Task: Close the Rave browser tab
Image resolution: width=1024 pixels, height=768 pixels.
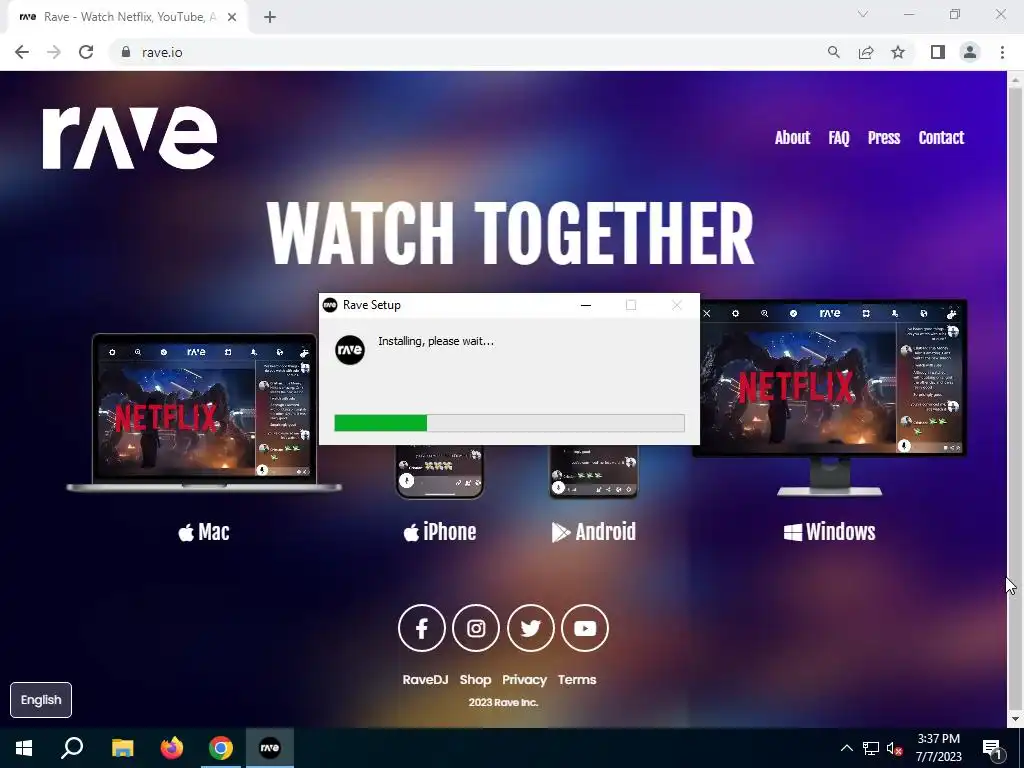Action: tap(232, 17)
